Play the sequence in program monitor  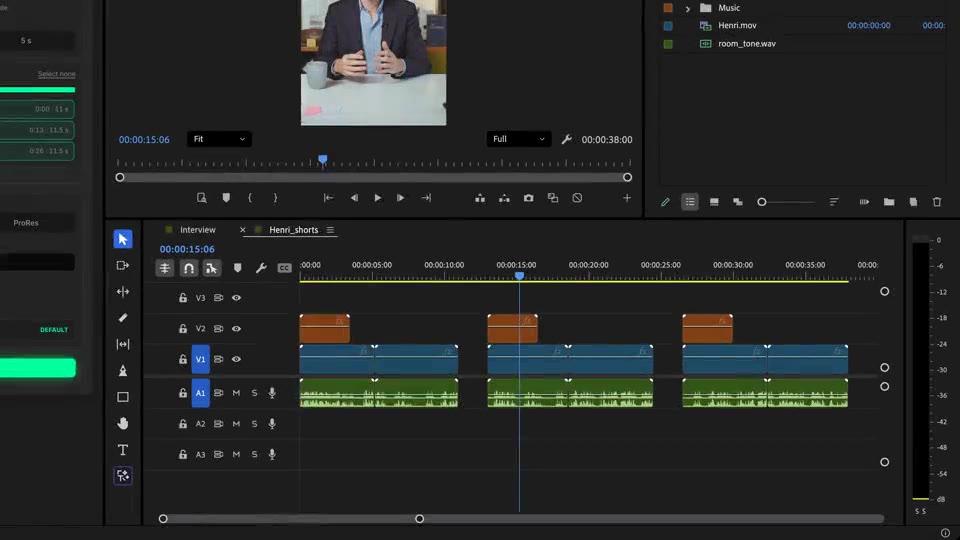[377, 198]
